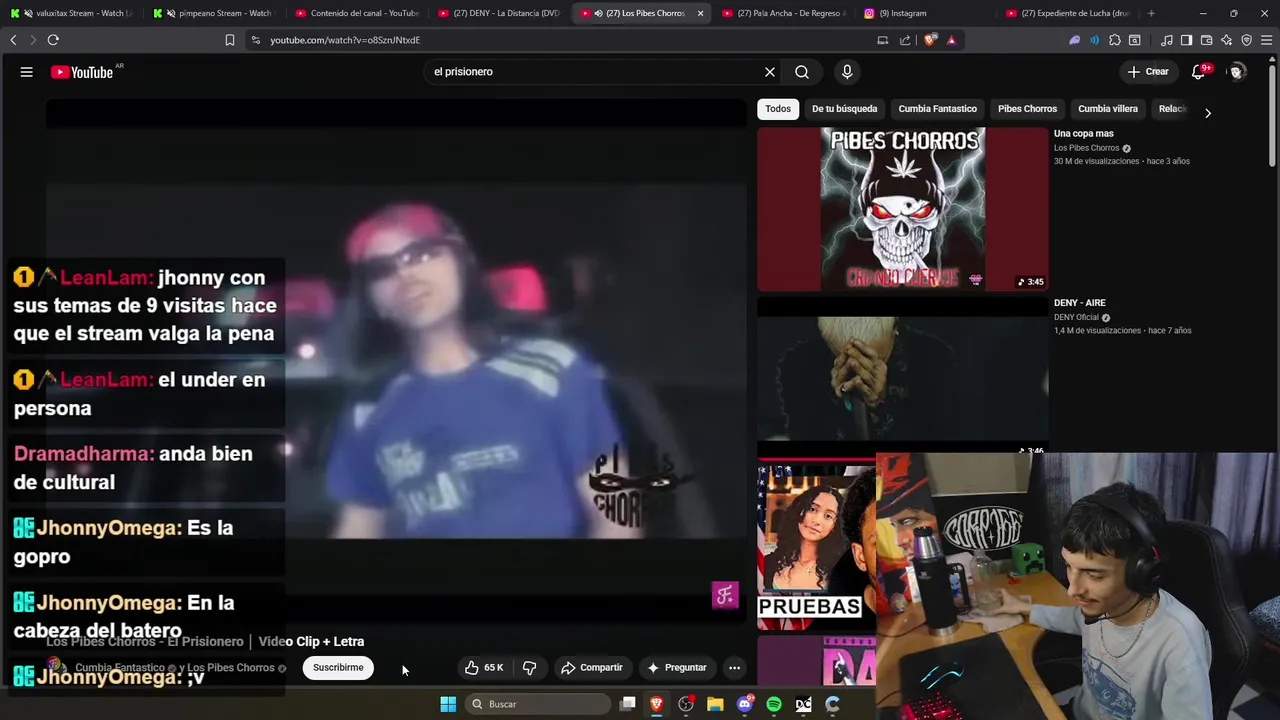Image resolution: width=1280 pixels, height=720 pixels.
Task: Close the Los Pibes Chorros tab
Action: (700, 13)
